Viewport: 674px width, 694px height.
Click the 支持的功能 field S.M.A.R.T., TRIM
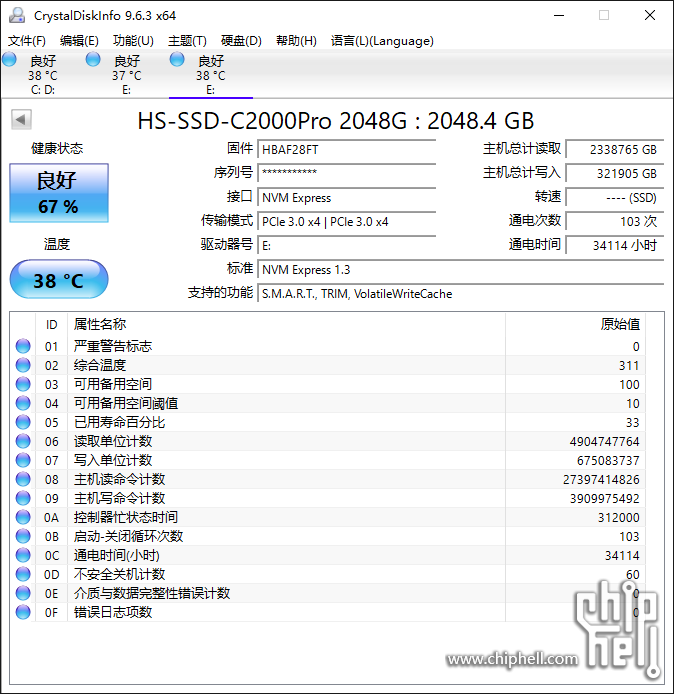coord(461,293)
